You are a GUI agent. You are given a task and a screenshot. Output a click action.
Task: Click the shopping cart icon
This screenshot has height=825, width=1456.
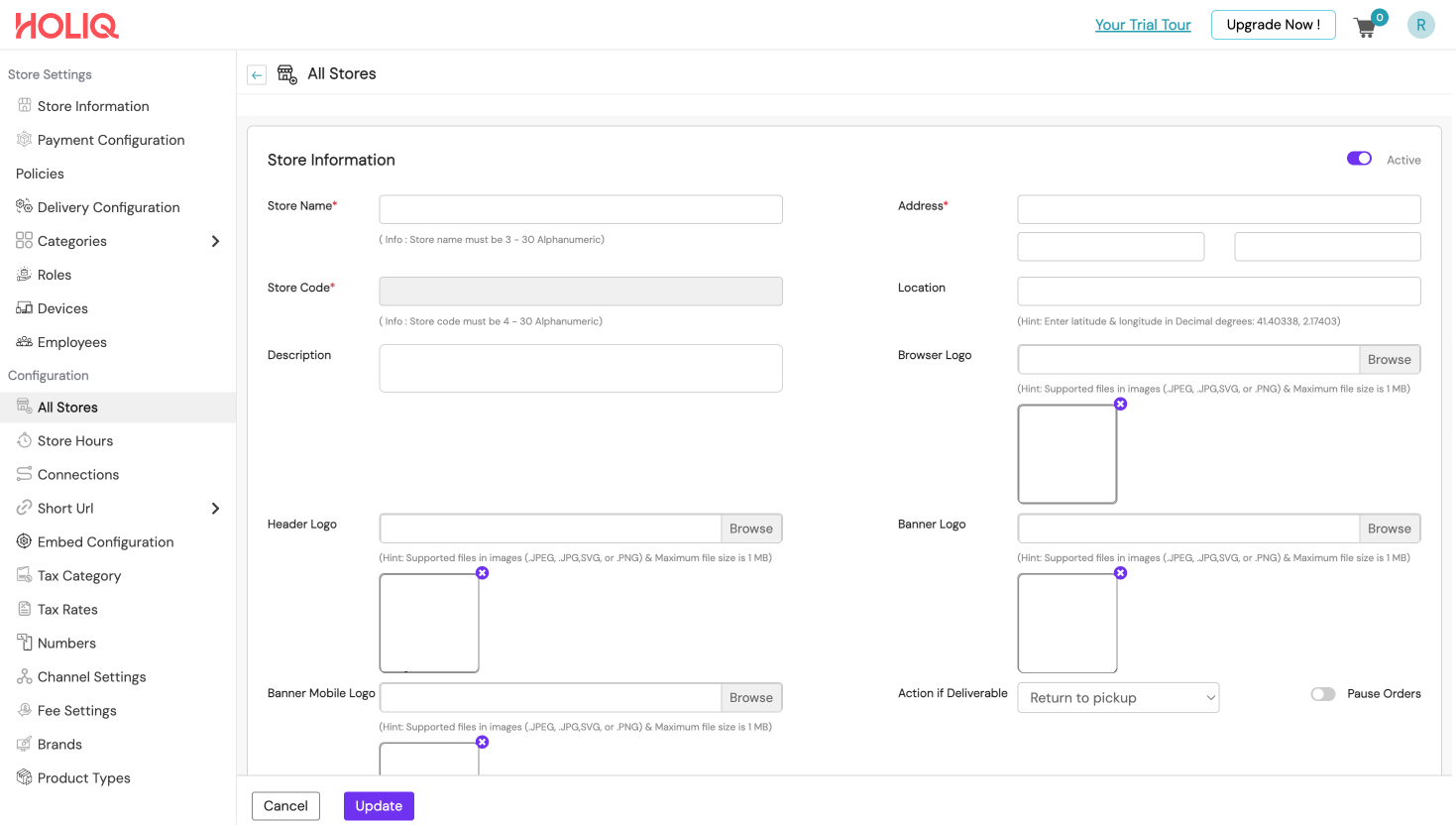(x=1366, y=27)
